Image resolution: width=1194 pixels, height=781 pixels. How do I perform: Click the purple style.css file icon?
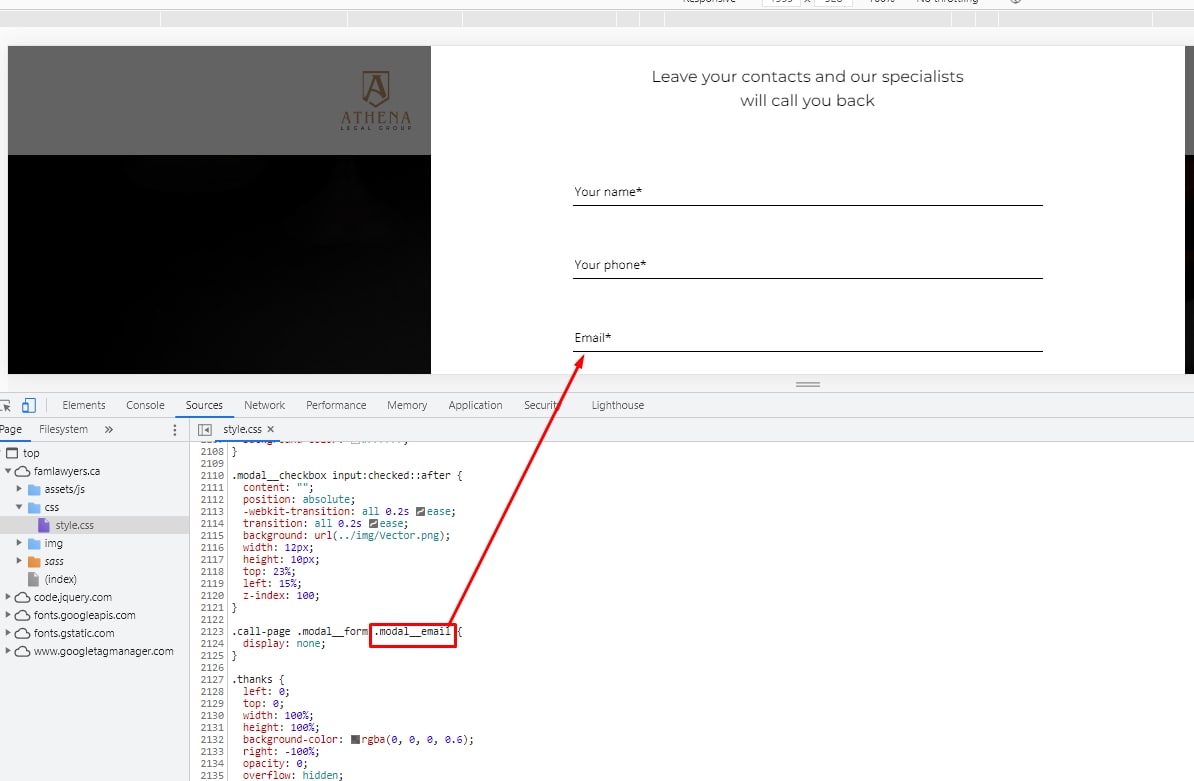(44, 525)
